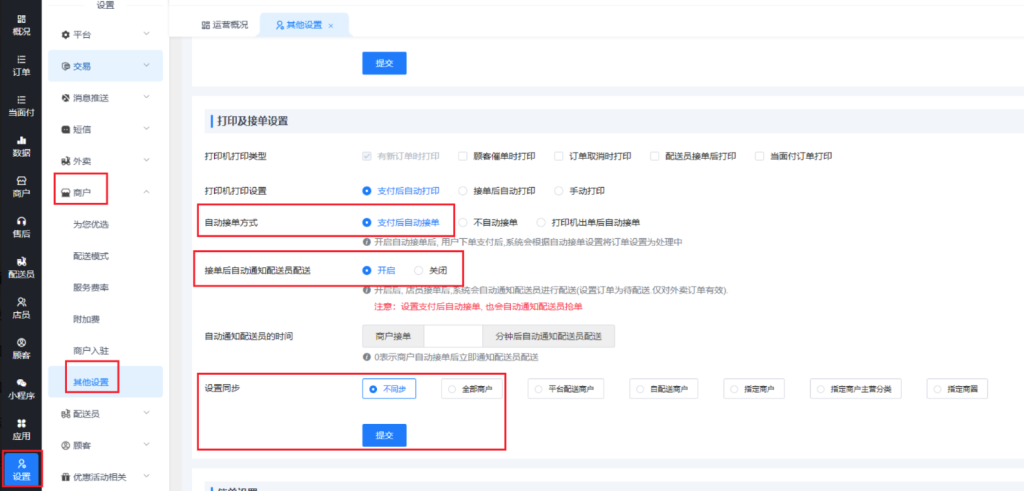Click the minutes input after 商户接单

(x=453, y=336)
